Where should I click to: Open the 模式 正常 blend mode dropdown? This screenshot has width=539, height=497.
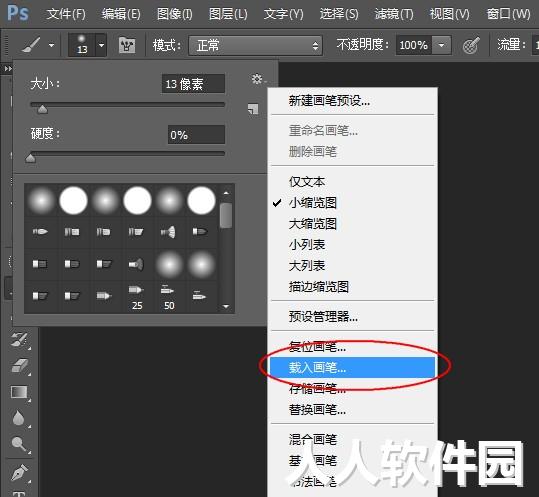(255, 45)
